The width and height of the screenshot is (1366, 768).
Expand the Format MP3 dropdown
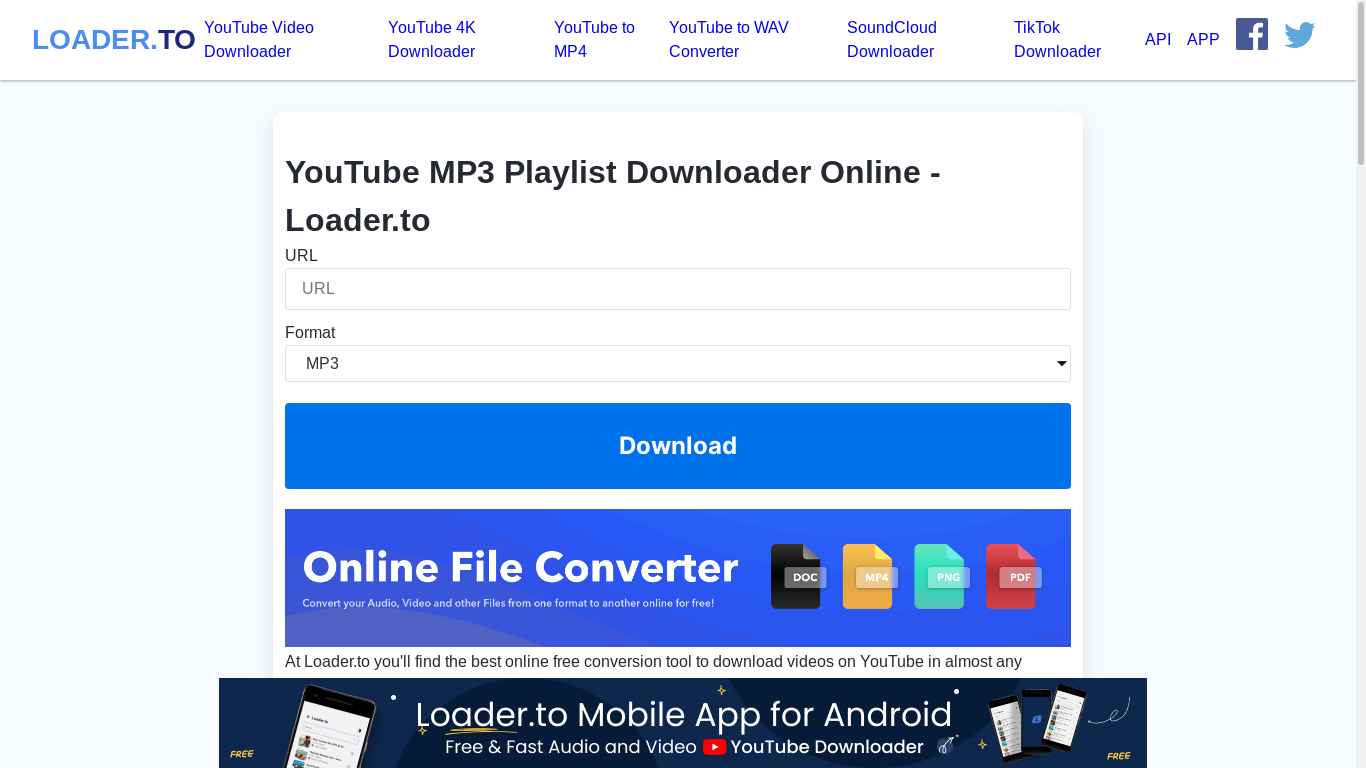[x=678, y=364]
